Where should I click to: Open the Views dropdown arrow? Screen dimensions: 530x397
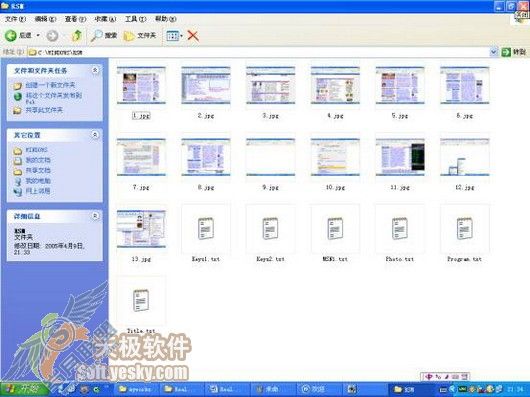point(182,36)
